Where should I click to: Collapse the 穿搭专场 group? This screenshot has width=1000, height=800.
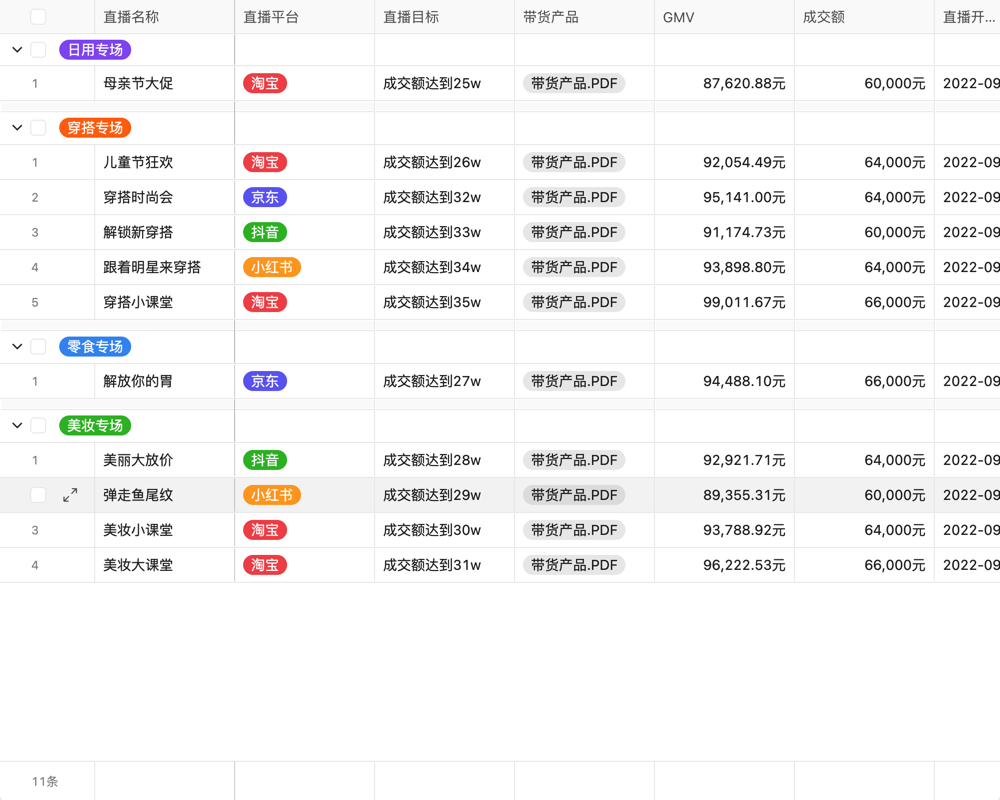[15, 127]
